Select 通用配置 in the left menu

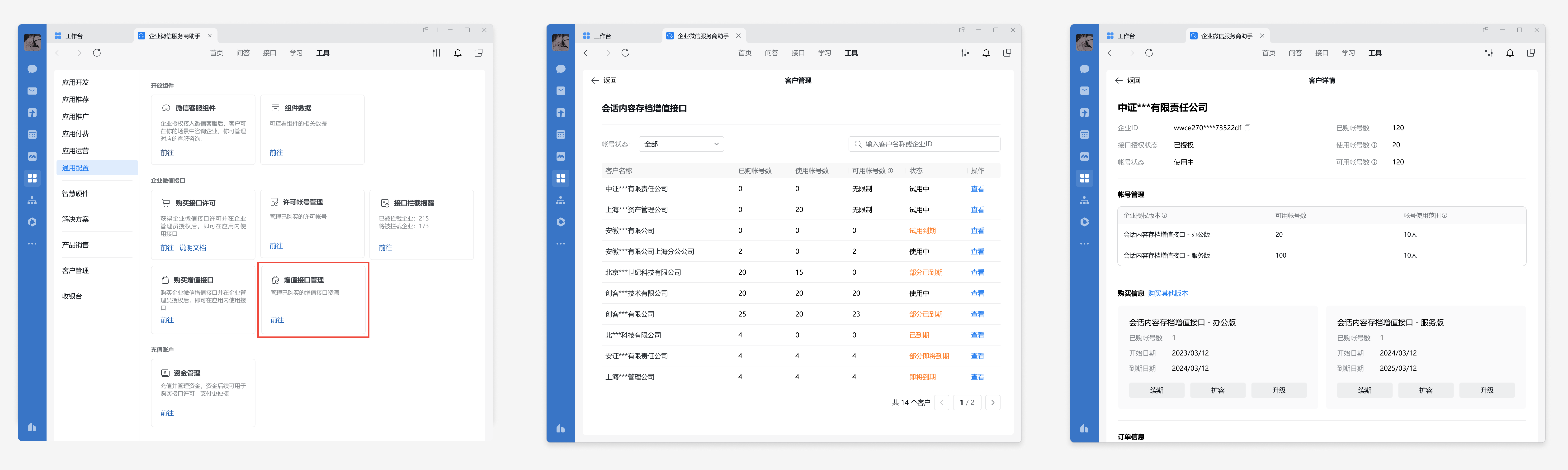coord(76,168)
